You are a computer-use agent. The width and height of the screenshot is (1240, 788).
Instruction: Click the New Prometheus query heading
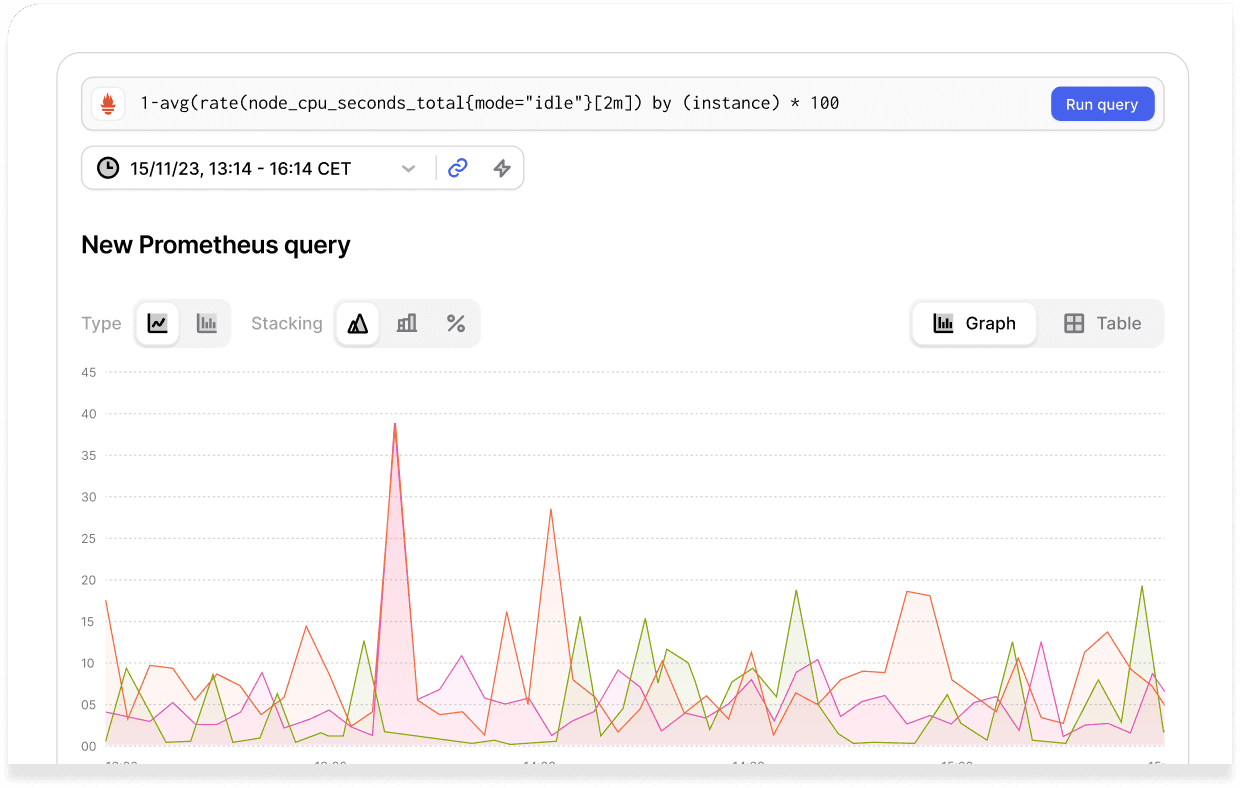coord(216,244)
